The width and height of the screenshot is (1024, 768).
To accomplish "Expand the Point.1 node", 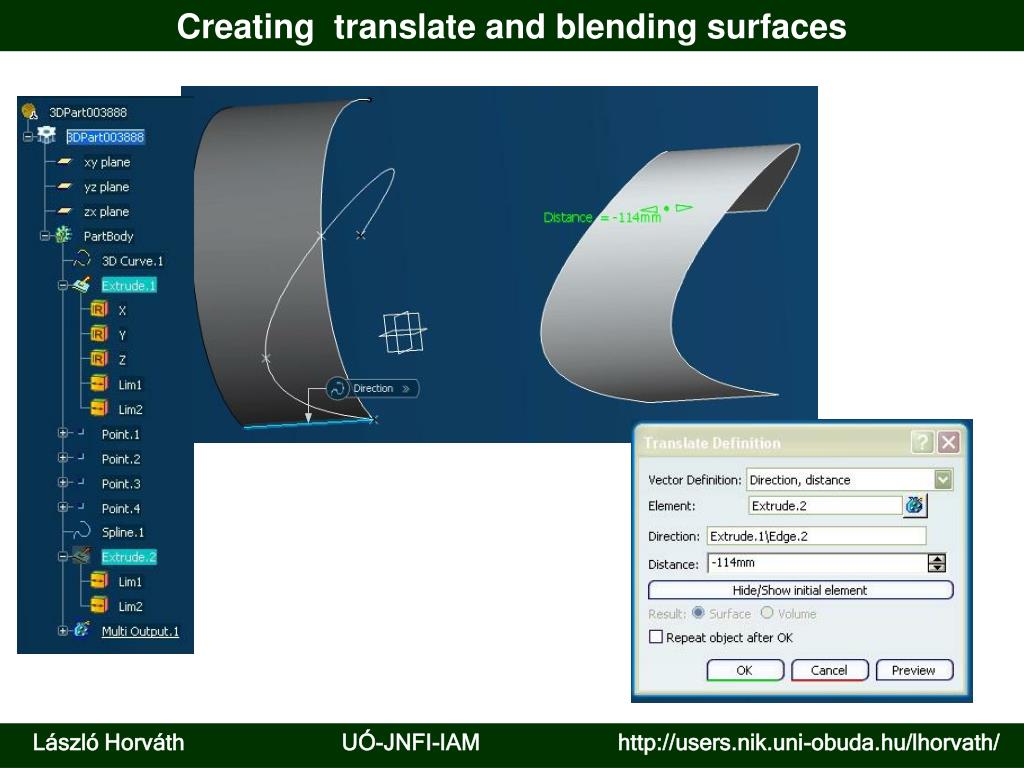I will point(63,433).
